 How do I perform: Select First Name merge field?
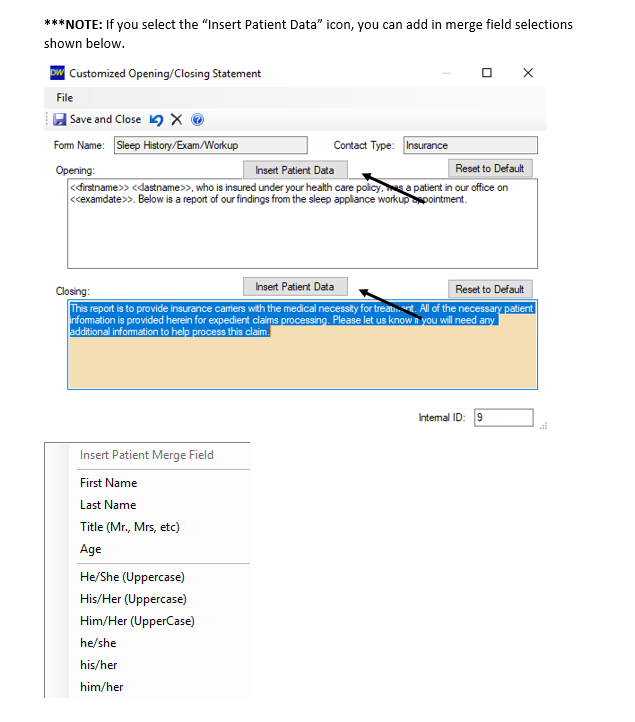pyautogui.click(x=109, y=483)
